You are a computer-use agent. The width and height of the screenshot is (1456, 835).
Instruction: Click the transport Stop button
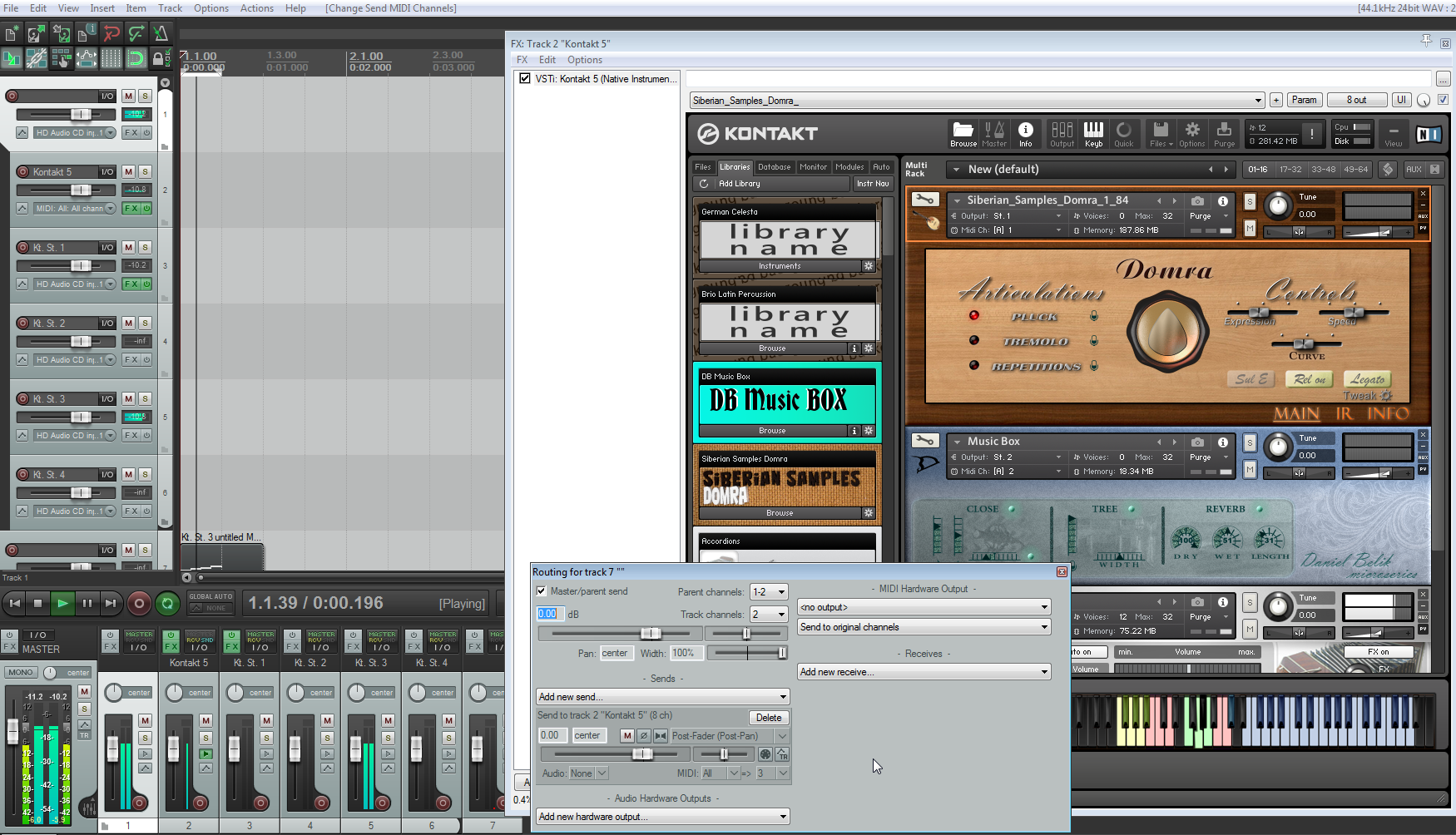click(x=37, y=603)
